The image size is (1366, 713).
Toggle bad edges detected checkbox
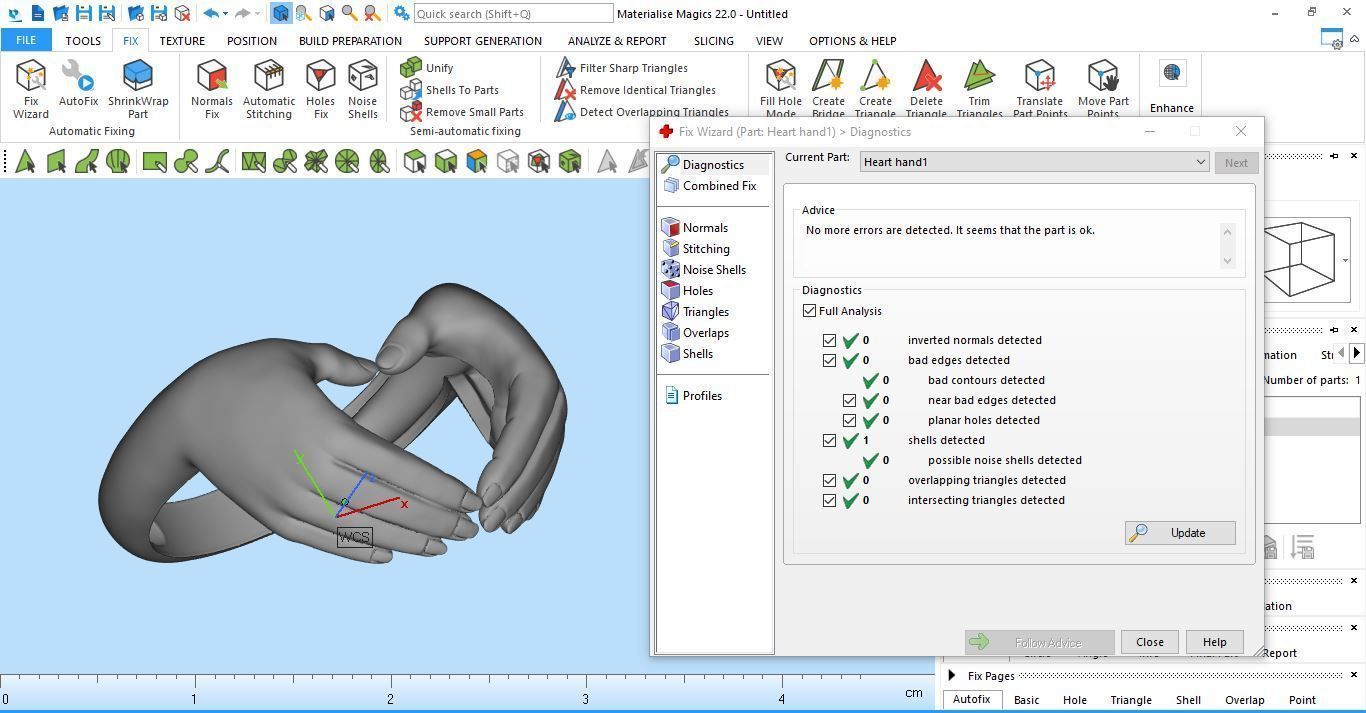[829, 360]
